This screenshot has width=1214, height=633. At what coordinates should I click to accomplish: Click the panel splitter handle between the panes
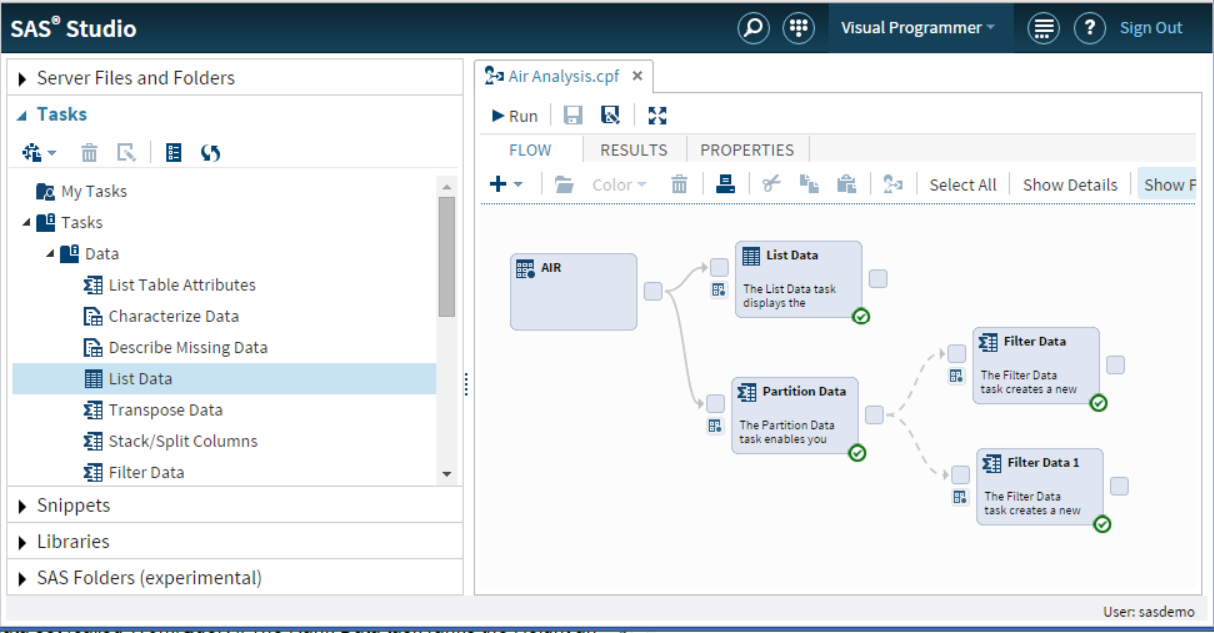[466, 384]
